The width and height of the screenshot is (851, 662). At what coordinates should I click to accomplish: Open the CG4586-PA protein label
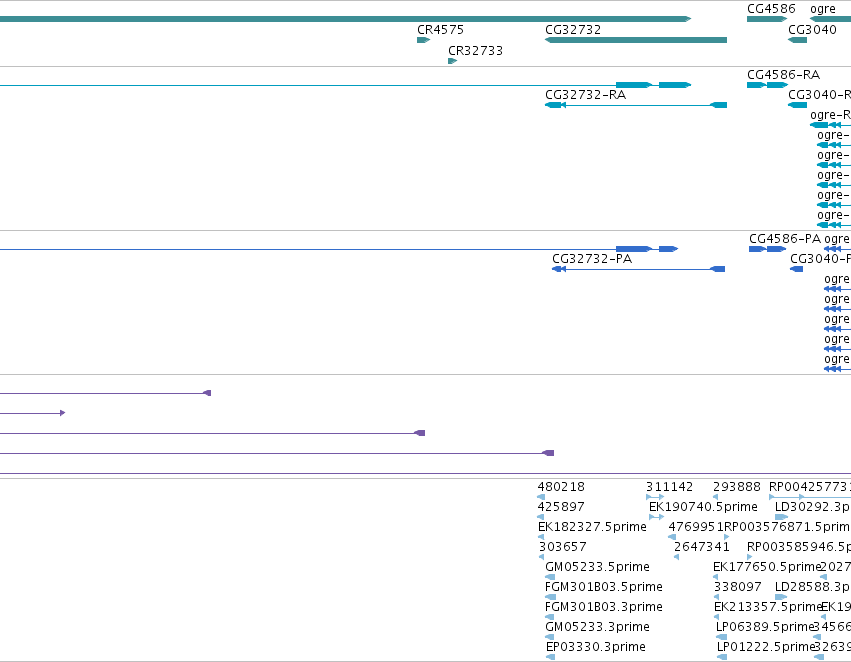[785, 239]
